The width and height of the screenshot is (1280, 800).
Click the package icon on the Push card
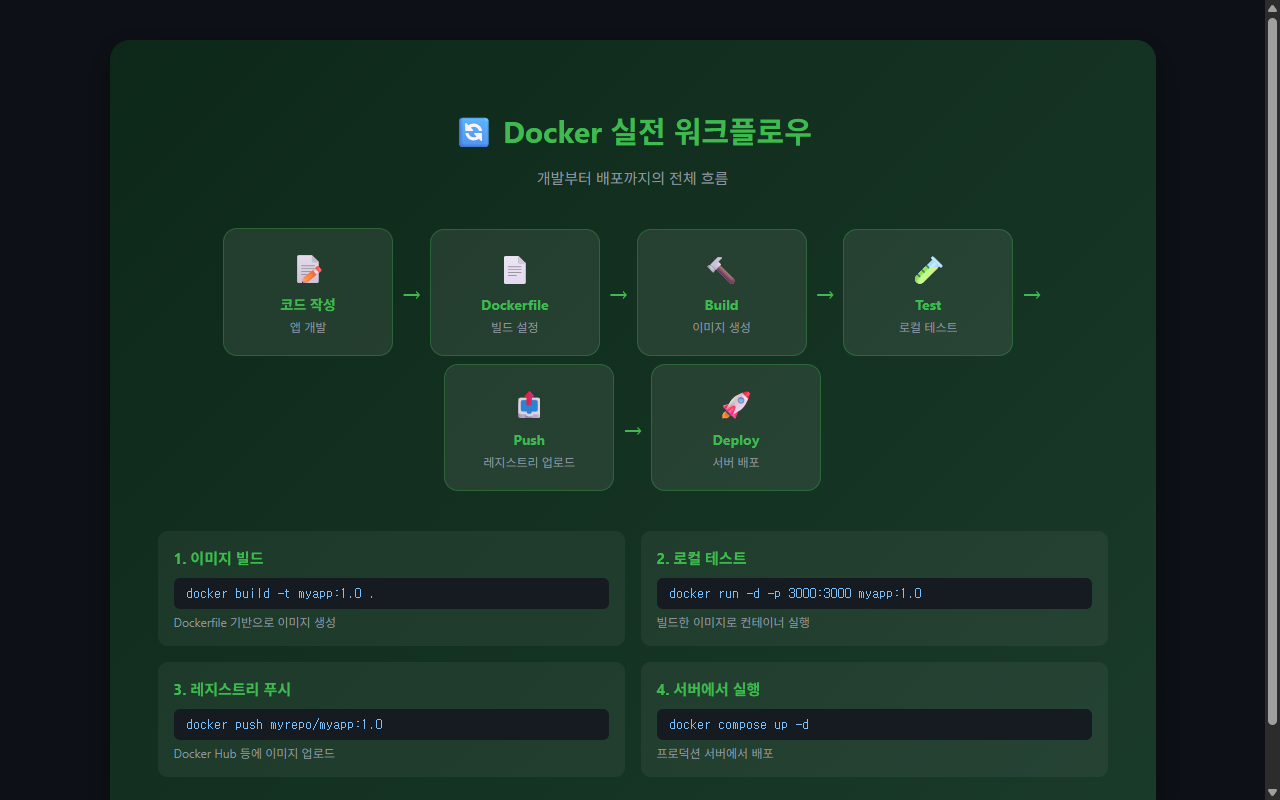(528, 404)
